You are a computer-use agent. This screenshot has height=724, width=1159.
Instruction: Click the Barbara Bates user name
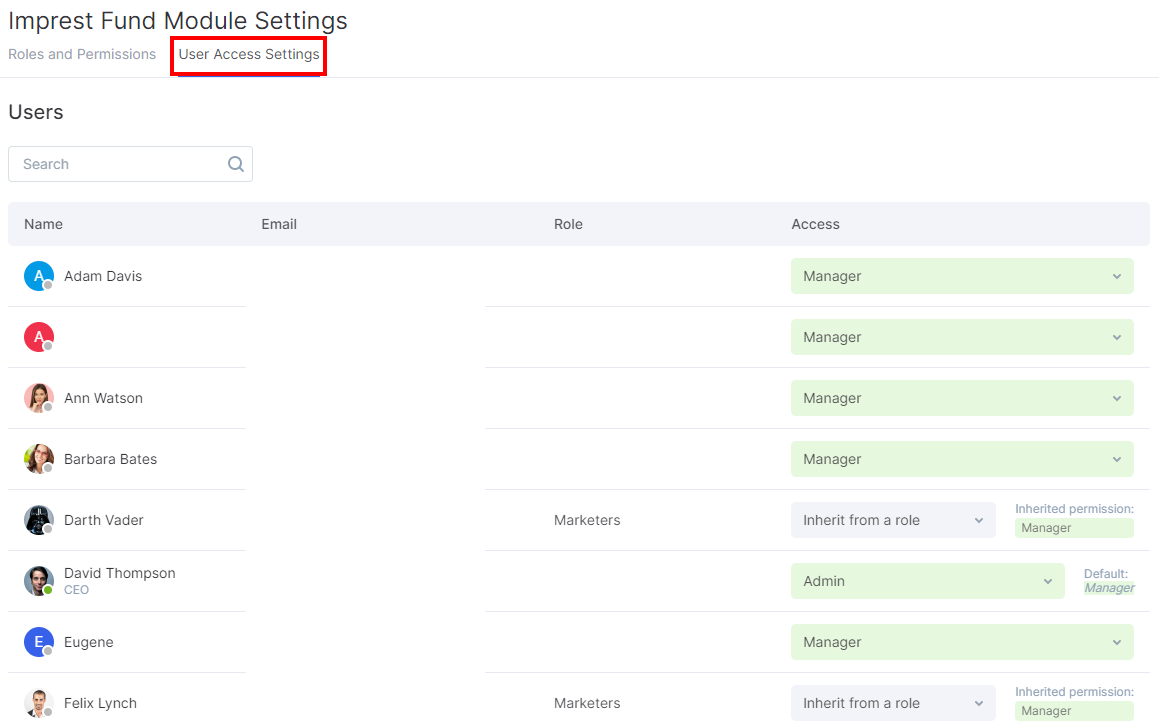click(110, 459)
